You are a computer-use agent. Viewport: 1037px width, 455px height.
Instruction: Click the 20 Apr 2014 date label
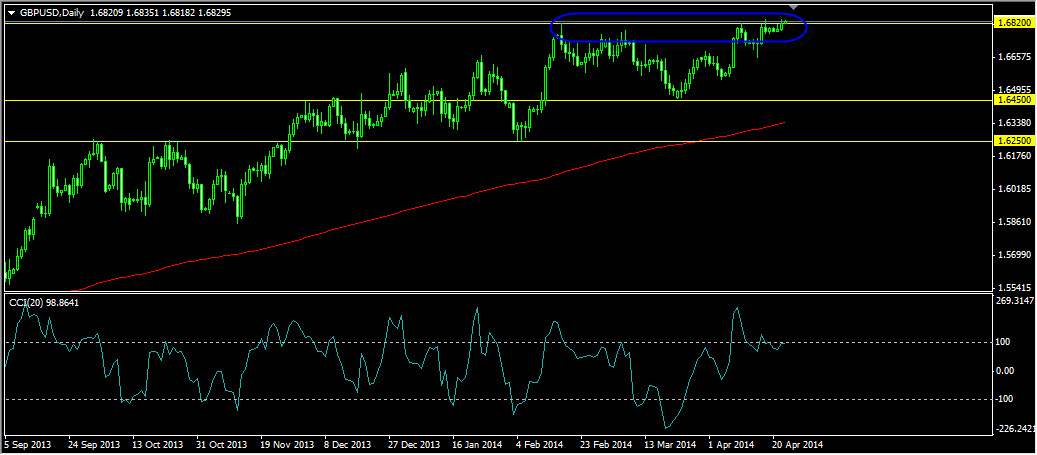coord(797,444)
